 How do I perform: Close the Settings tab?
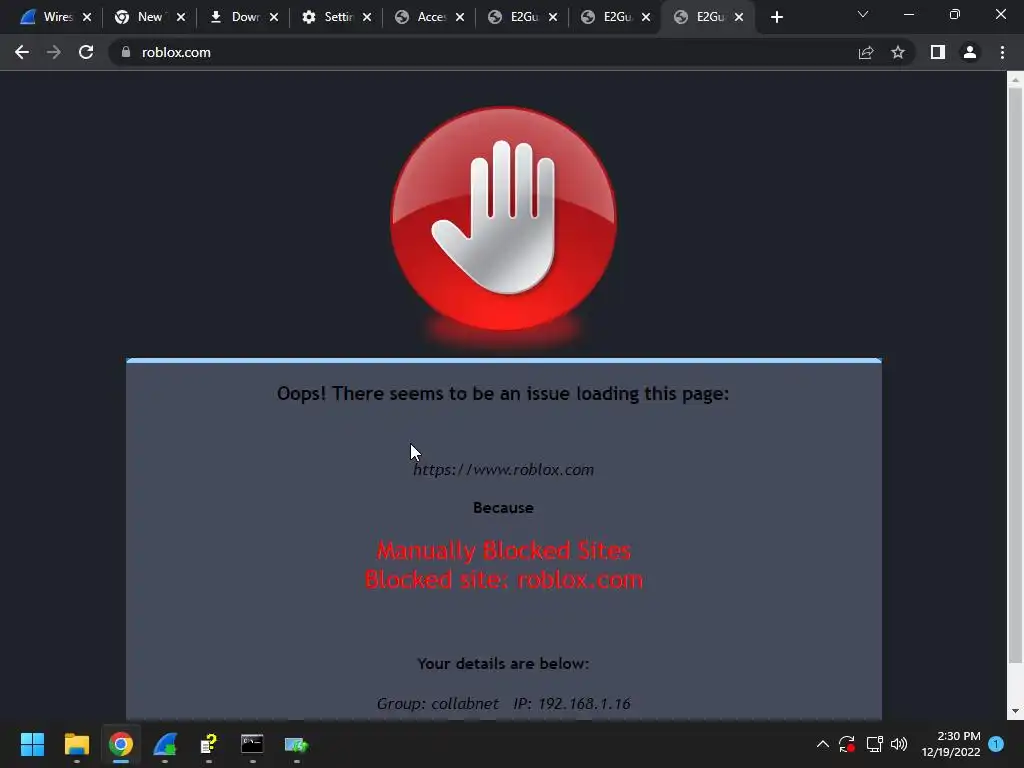click(x=367, y=17)
